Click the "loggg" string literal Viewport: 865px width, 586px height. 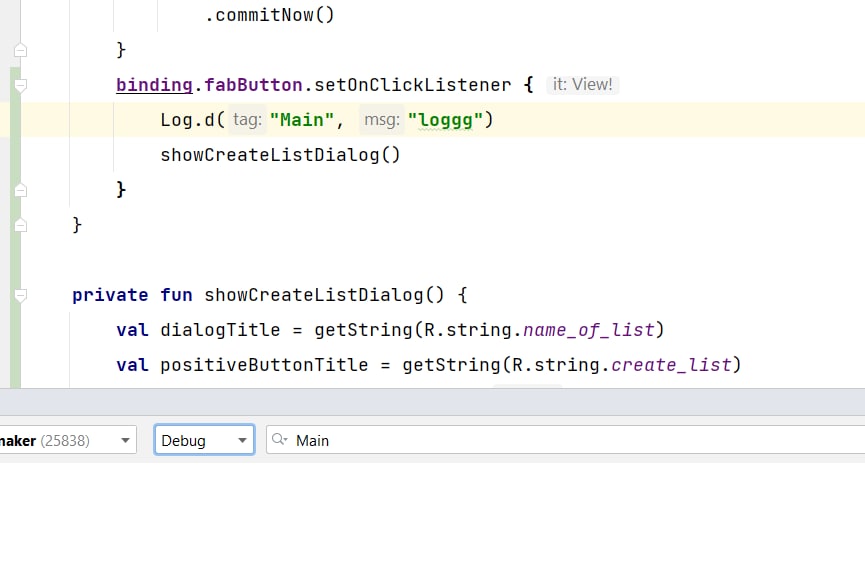coord(445,120)
